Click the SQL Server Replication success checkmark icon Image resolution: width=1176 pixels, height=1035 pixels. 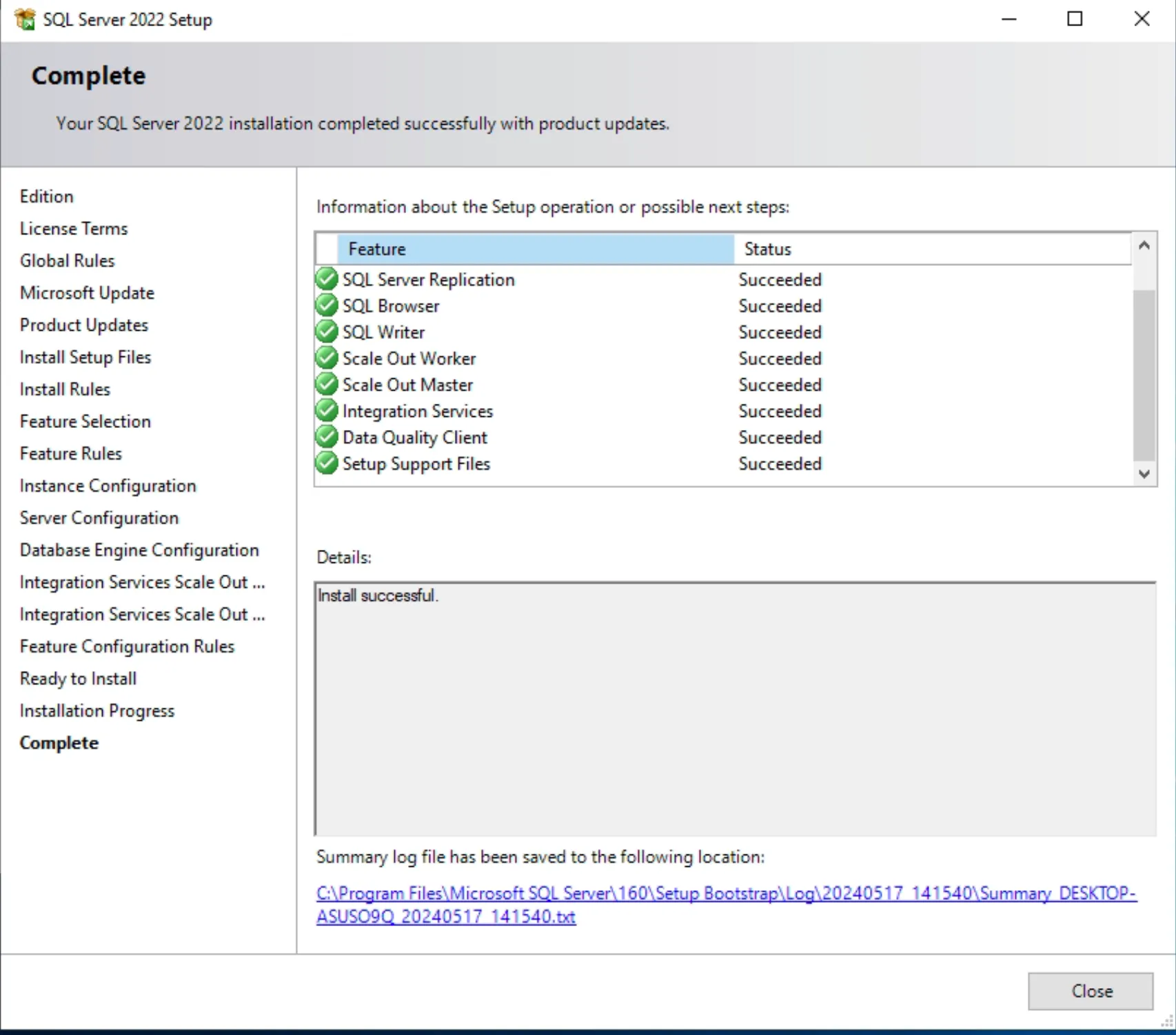326,279
